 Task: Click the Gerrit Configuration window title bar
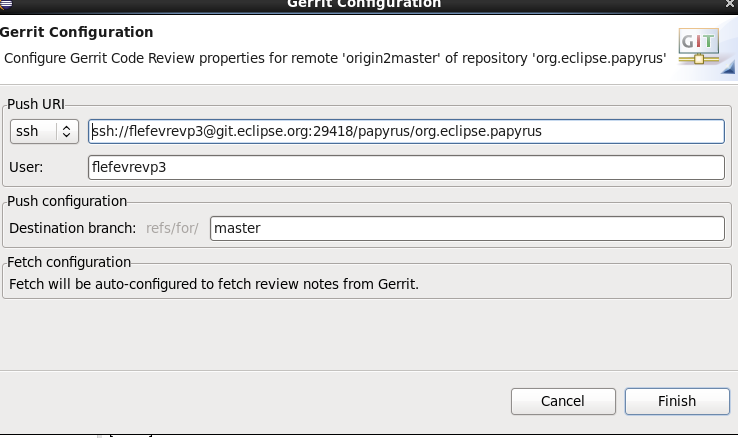364,4
